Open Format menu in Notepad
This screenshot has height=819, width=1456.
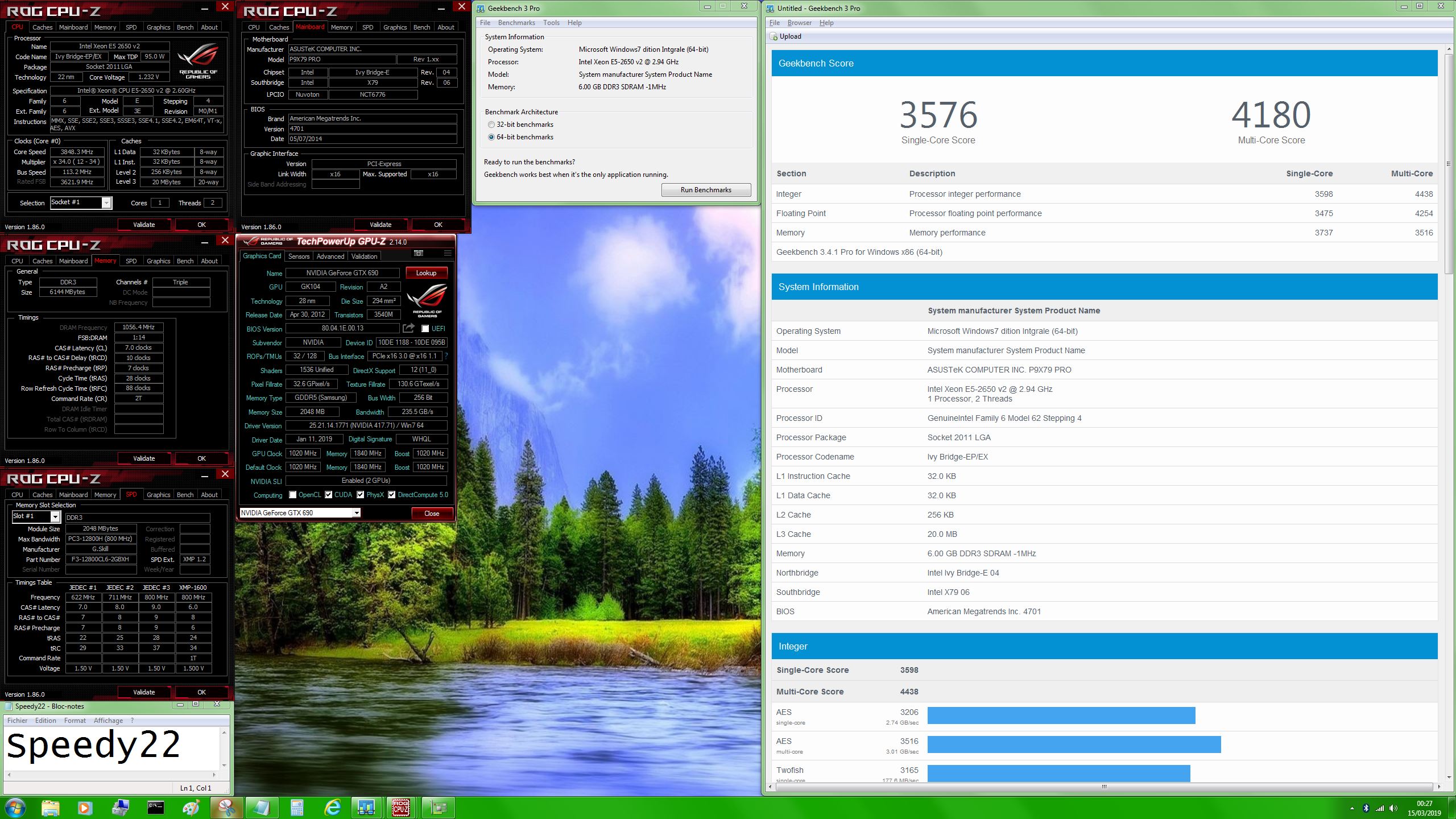coord(75,721)
